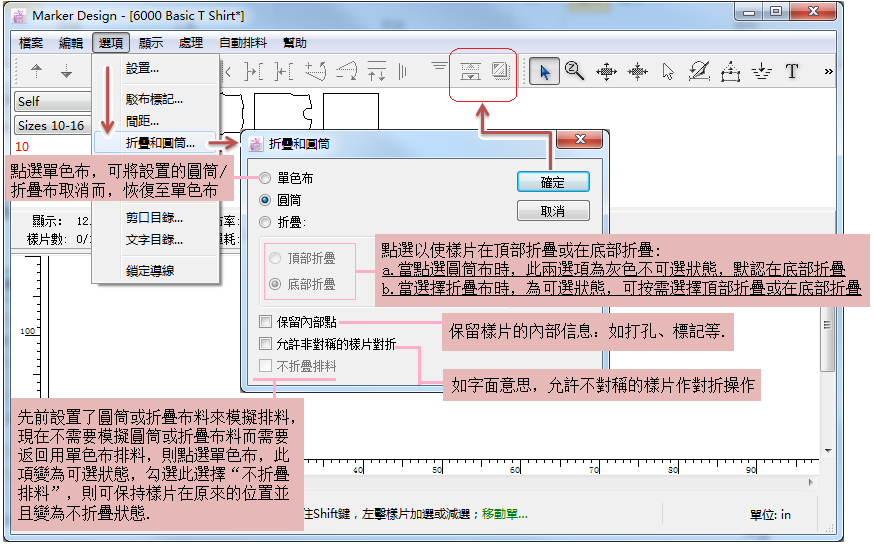Click the four-way move arrows icon
This screenshot has height=544, width=873.
(605, 71)
